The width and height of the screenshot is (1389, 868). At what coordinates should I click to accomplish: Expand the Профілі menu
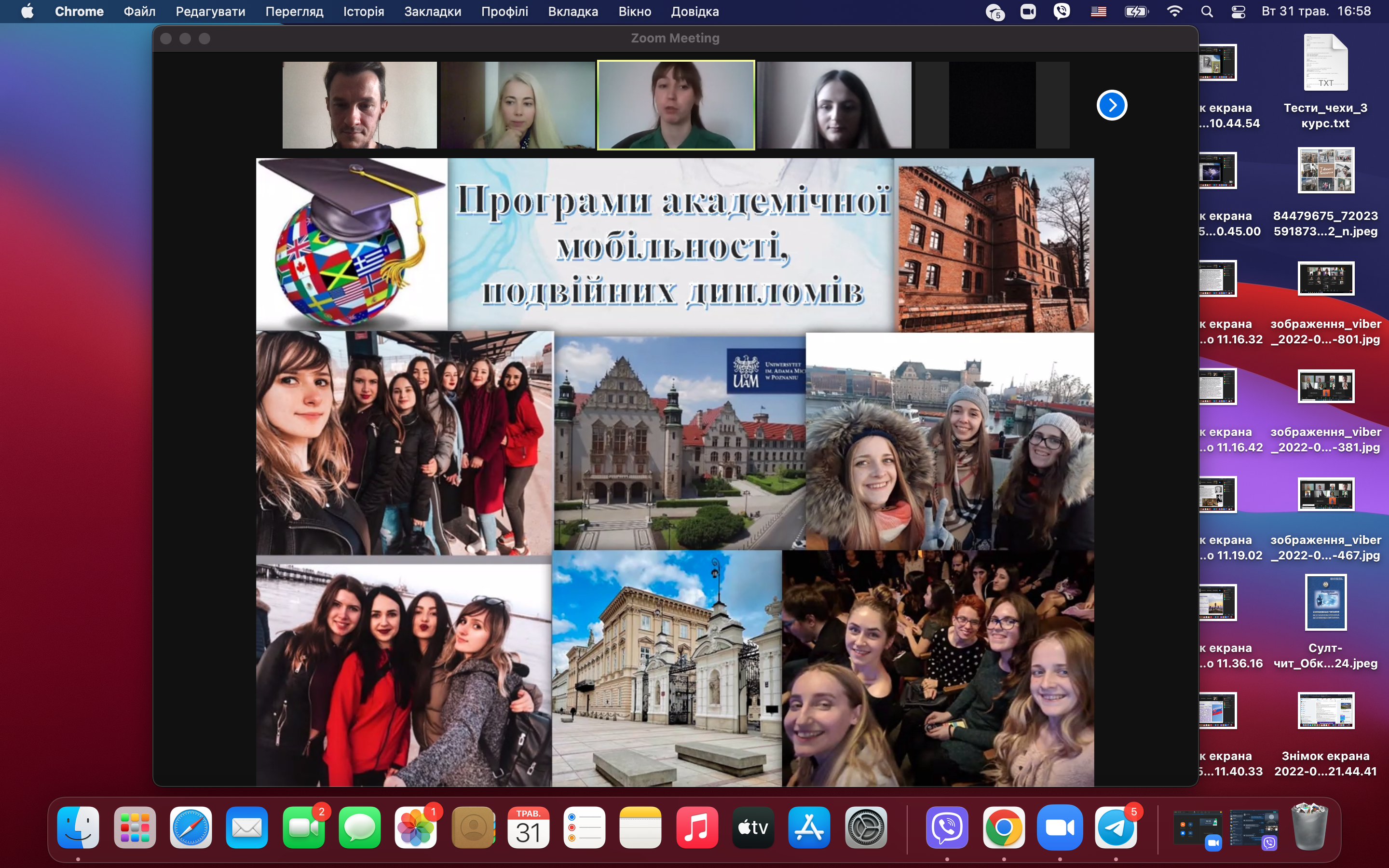(x=504, y=12)
